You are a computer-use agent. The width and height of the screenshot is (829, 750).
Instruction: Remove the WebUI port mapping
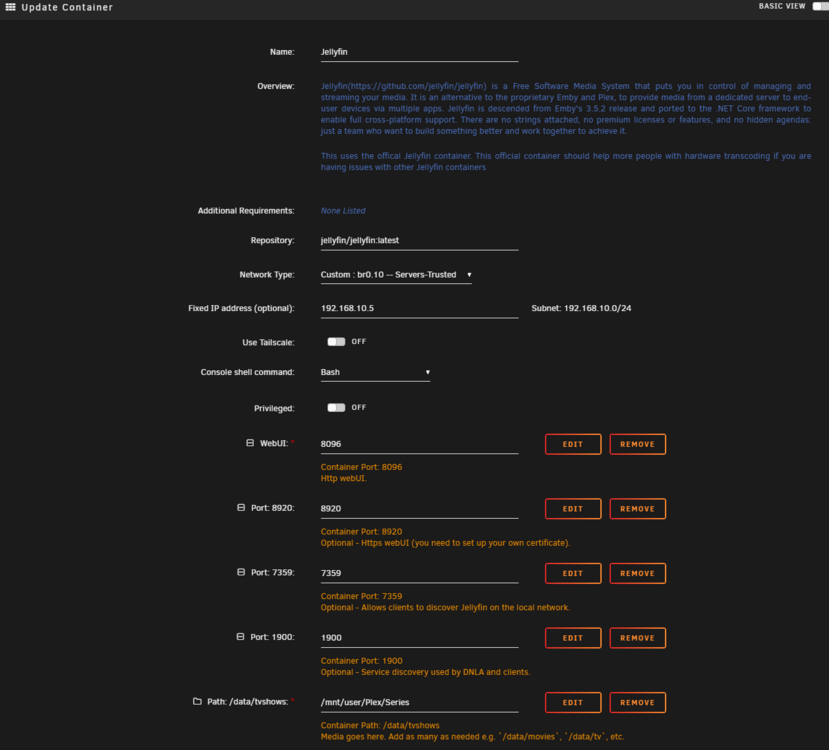coord(638,444)
